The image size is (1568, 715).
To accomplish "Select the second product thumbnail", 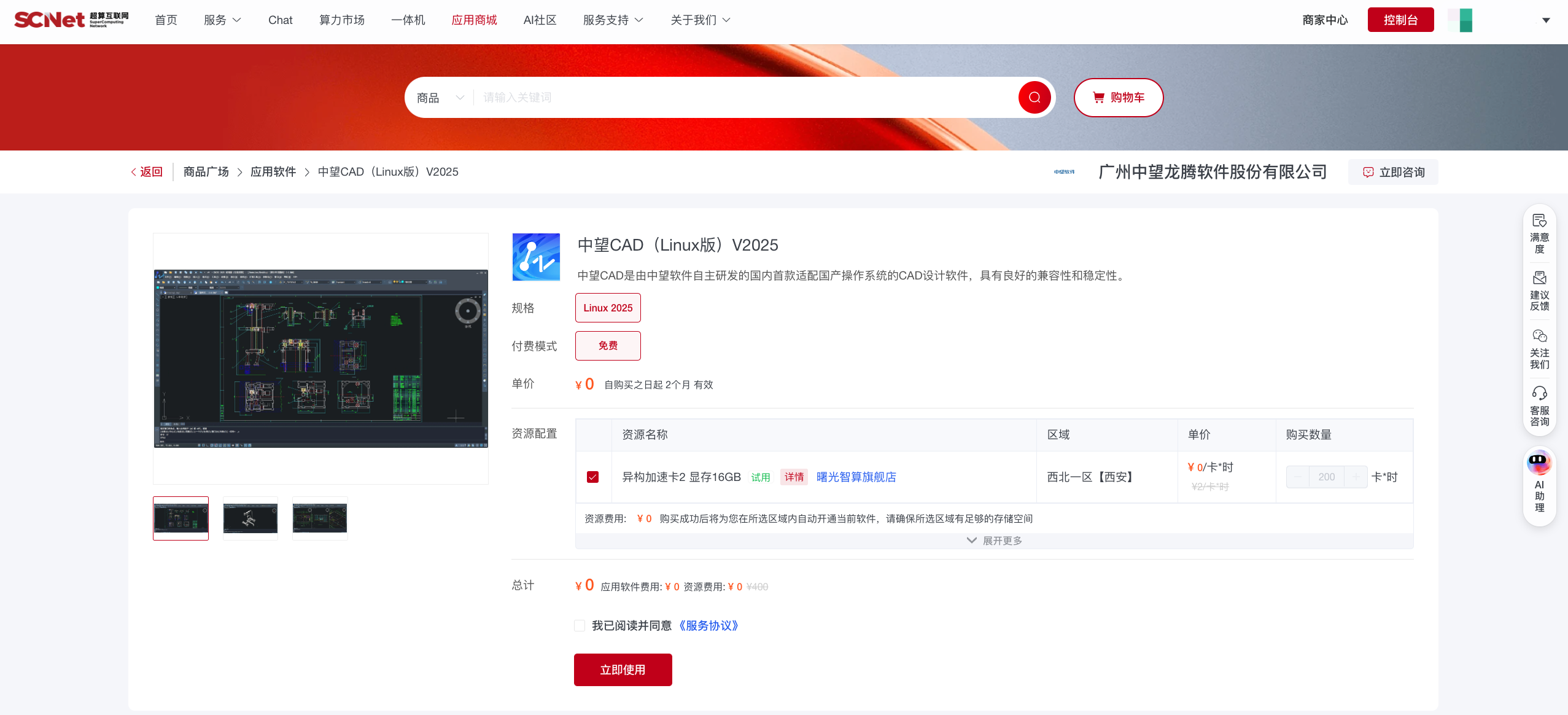I will point(250,518).
